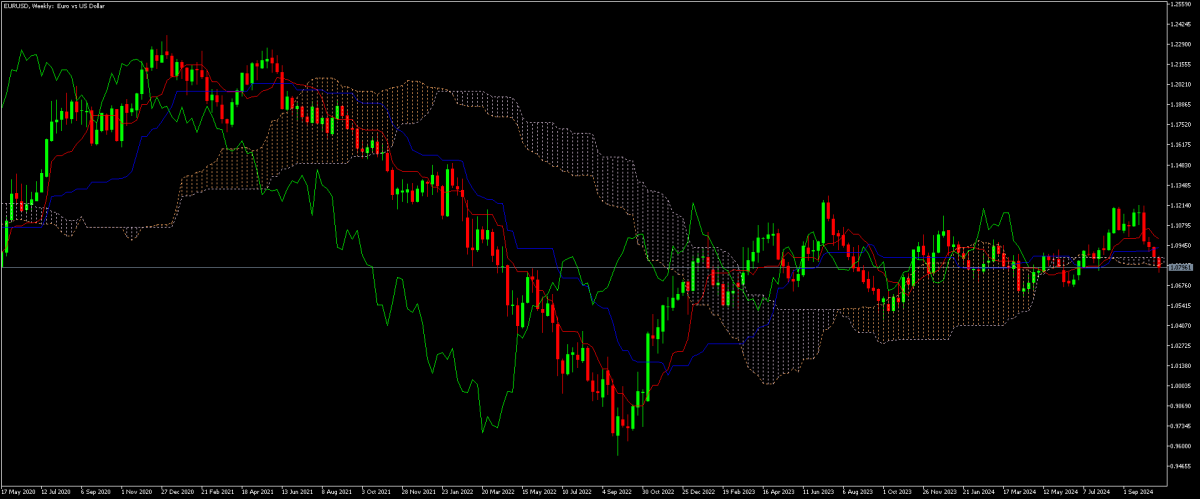Viewport: 1200px width, 499px height.
Task: Click the 1 Sep 2024 date label
Action: (x=1138, y=492)
